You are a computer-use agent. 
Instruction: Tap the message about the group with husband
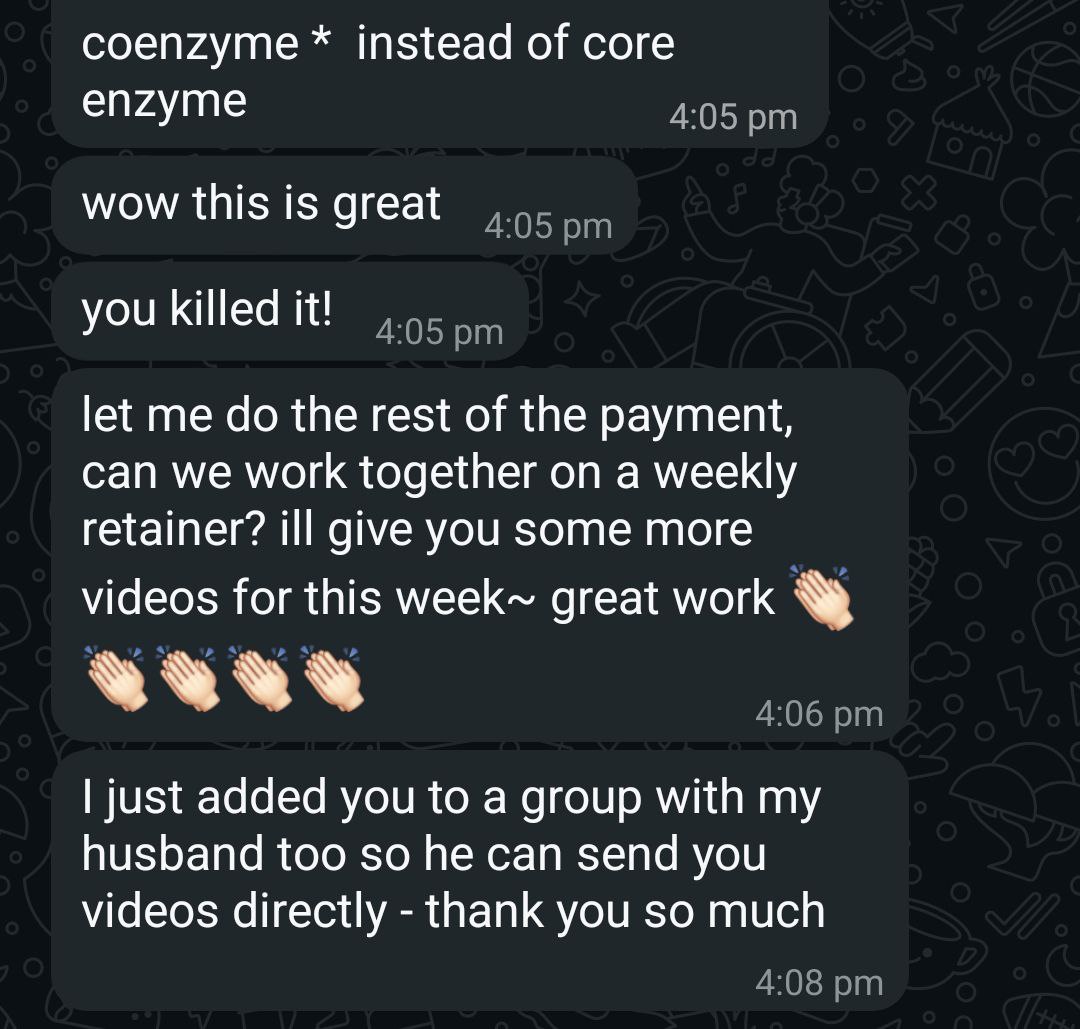[480, 881]
